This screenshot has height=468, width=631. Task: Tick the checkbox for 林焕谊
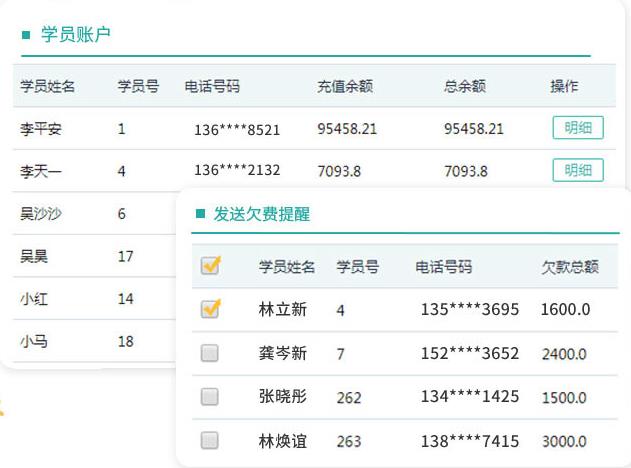[210, 440]
